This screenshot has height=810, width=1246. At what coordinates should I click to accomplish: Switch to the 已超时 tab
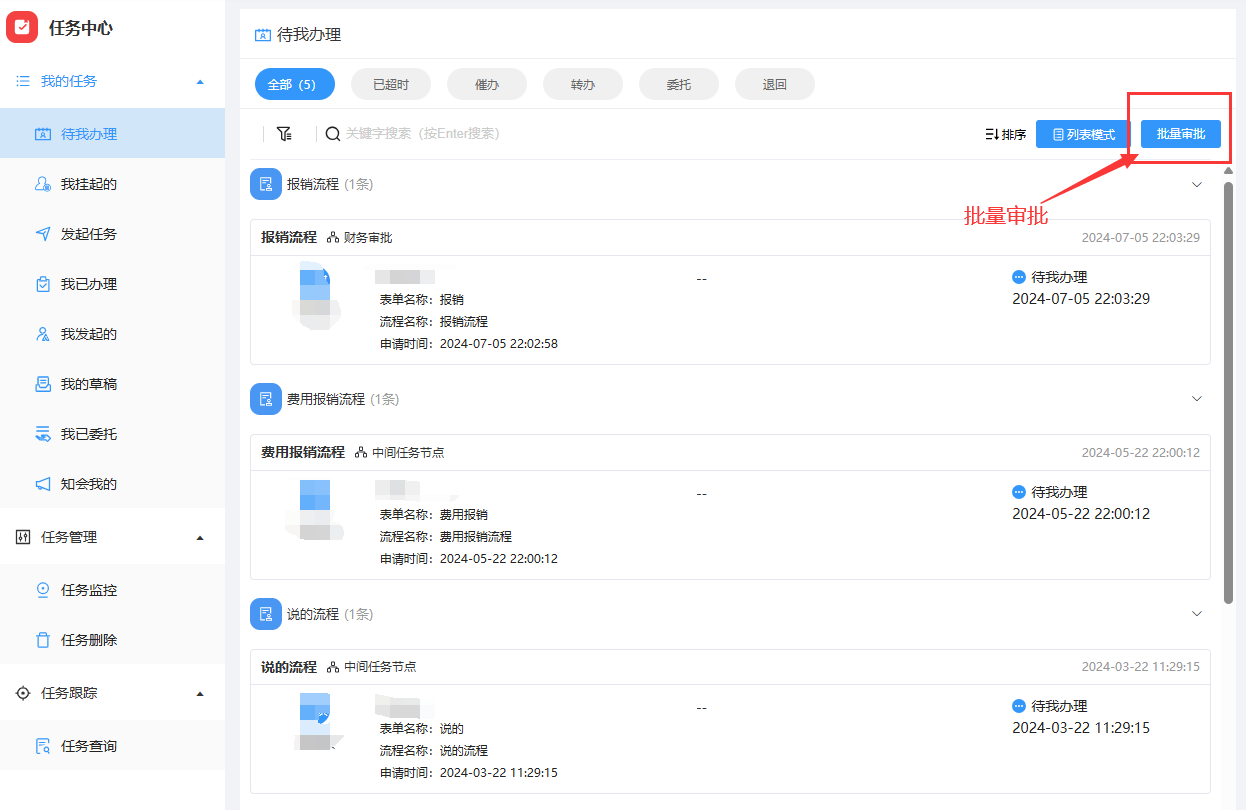tap(391, 85)
